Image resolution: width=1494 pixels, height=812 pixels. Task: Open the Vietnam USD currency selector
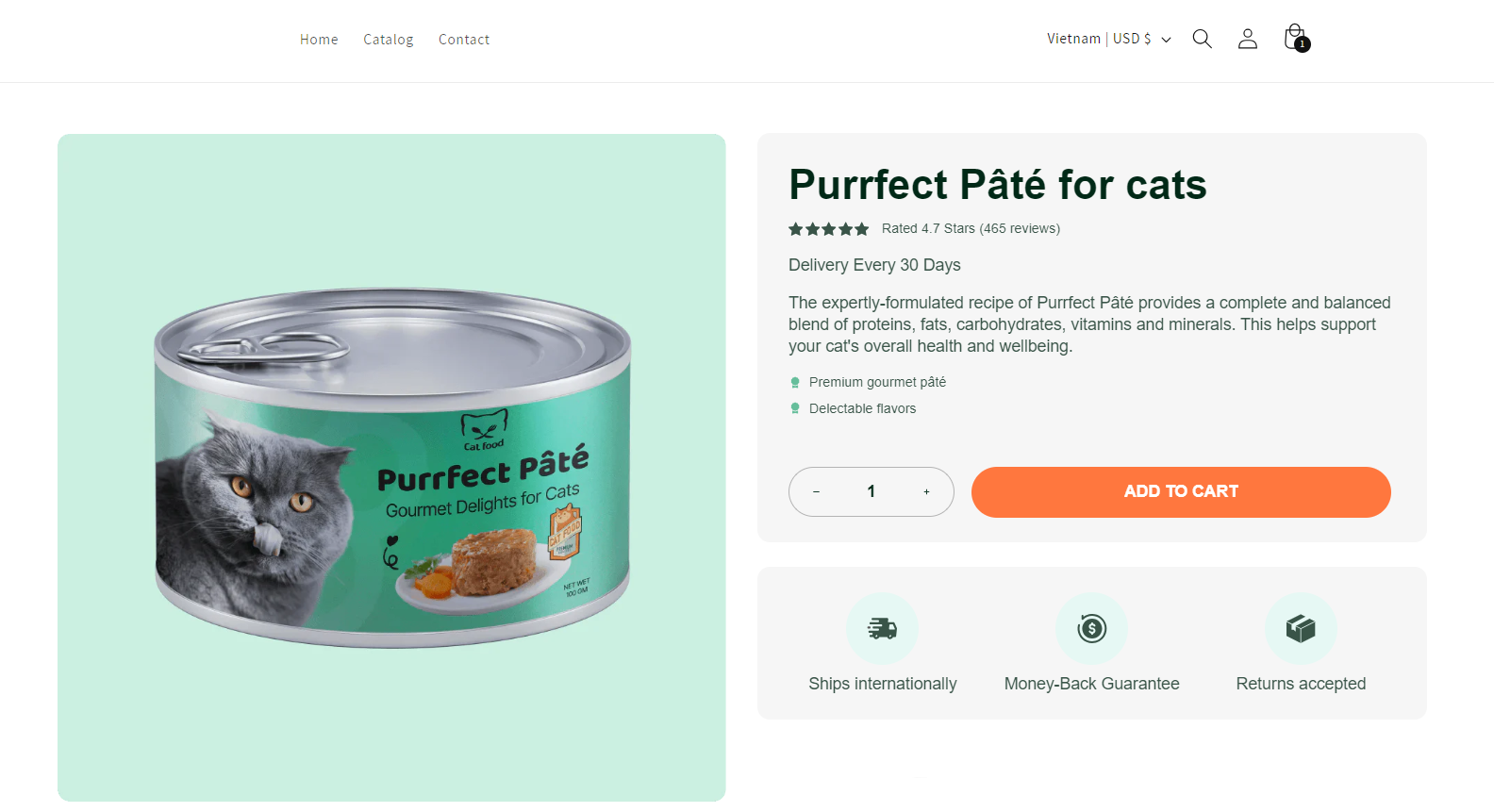pos(1099,39)
